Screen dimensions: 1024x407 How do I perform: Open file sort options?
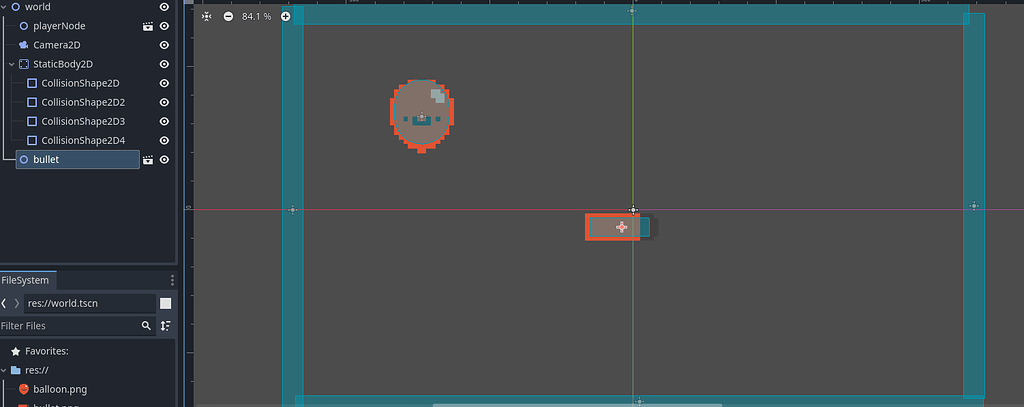166,325
